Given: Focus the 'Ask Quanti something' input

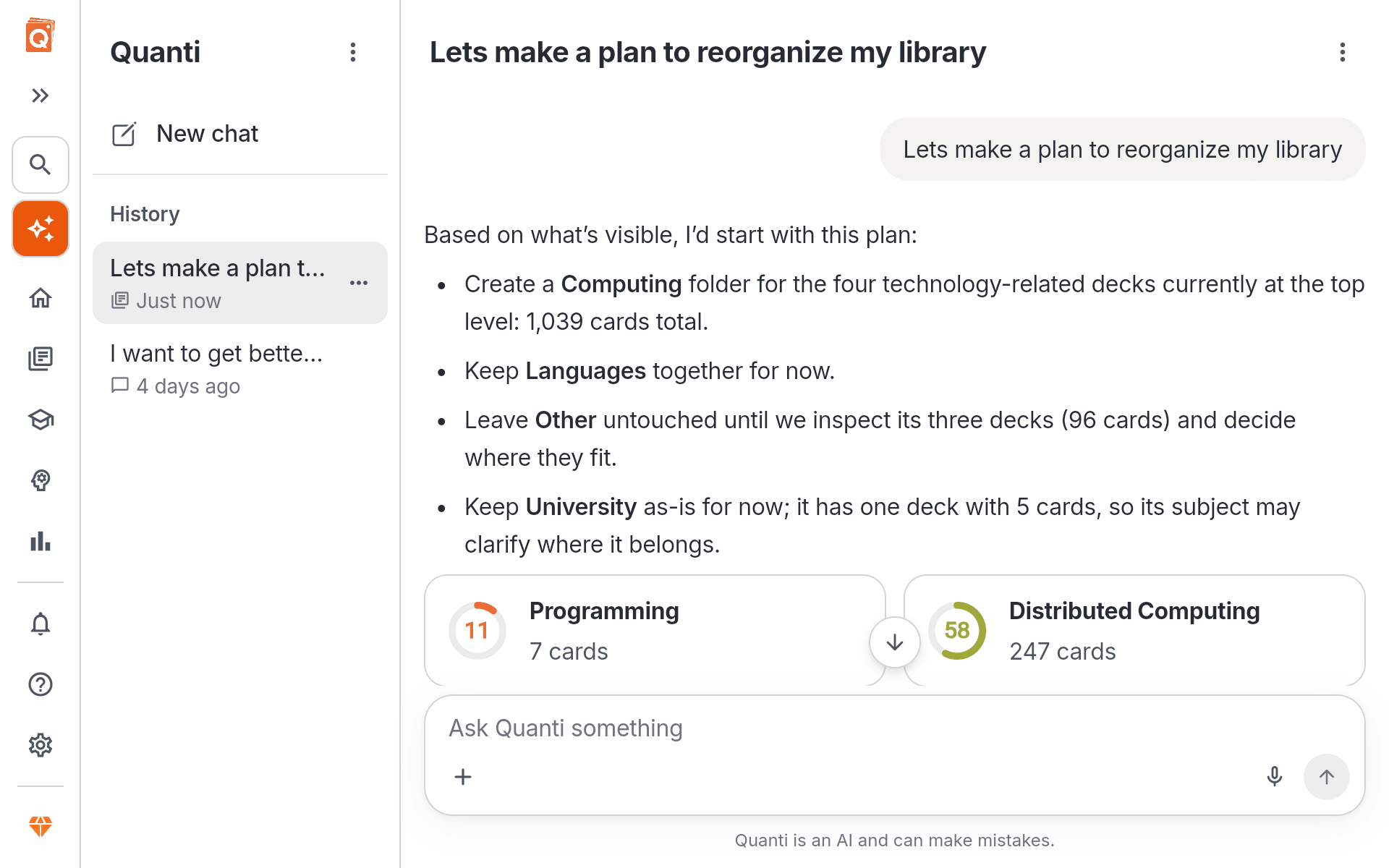Looking at the screenshot, I should (895, 728).
